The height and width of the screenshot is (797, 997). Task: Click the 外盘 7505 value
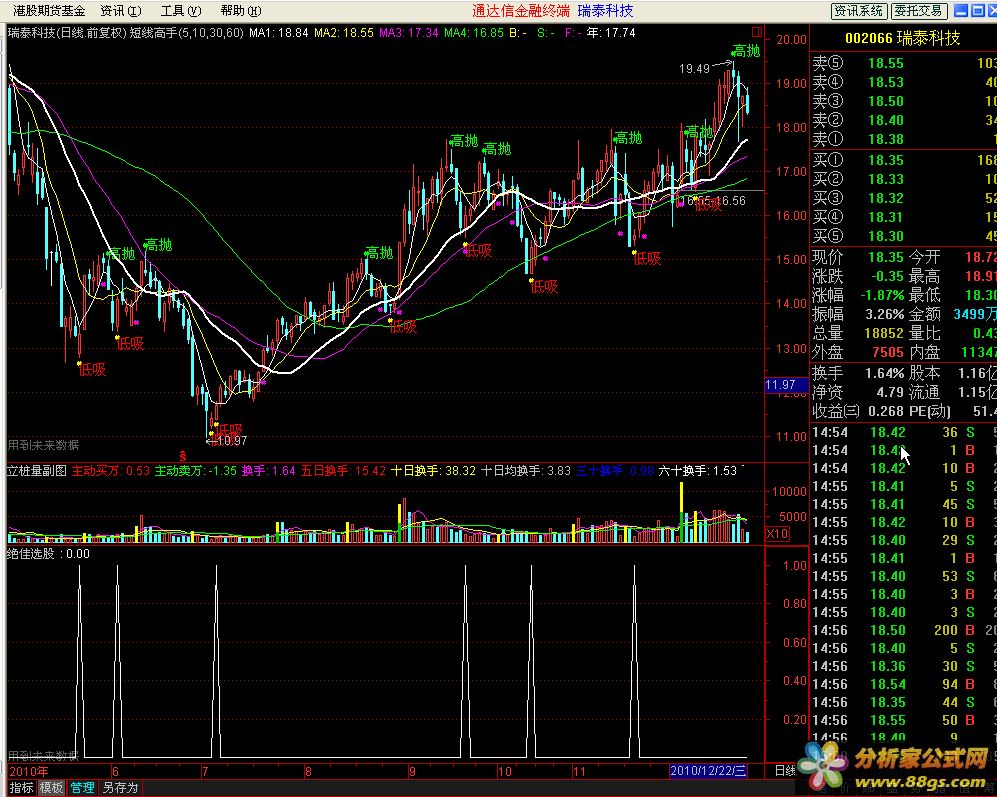[888, 352]
